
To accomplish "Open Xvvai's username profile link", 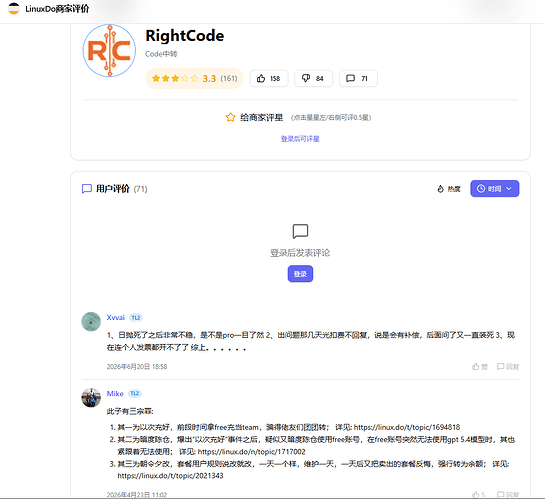I will point(115,318).
